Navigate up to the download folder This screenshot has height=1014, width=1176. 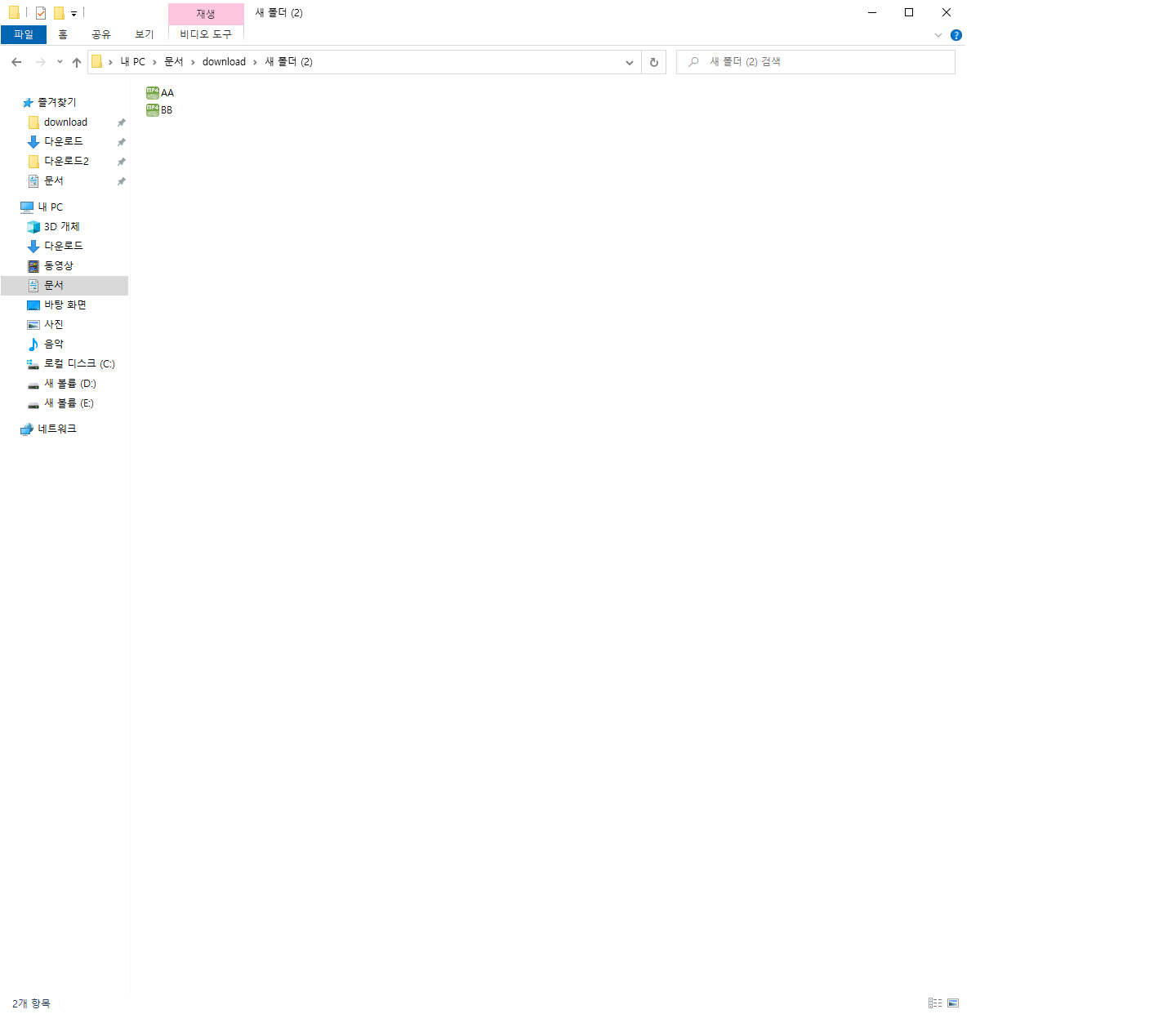pos(76,61)
